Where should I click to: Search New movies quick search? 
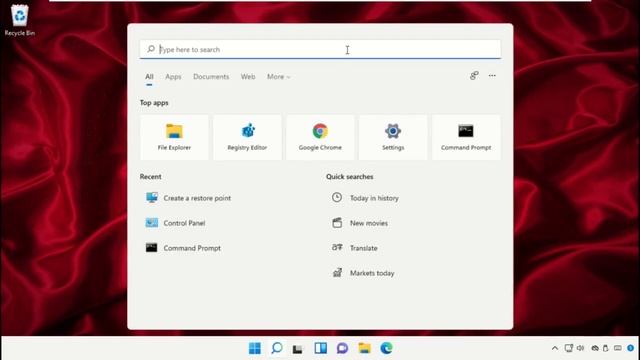pos(369,223)
